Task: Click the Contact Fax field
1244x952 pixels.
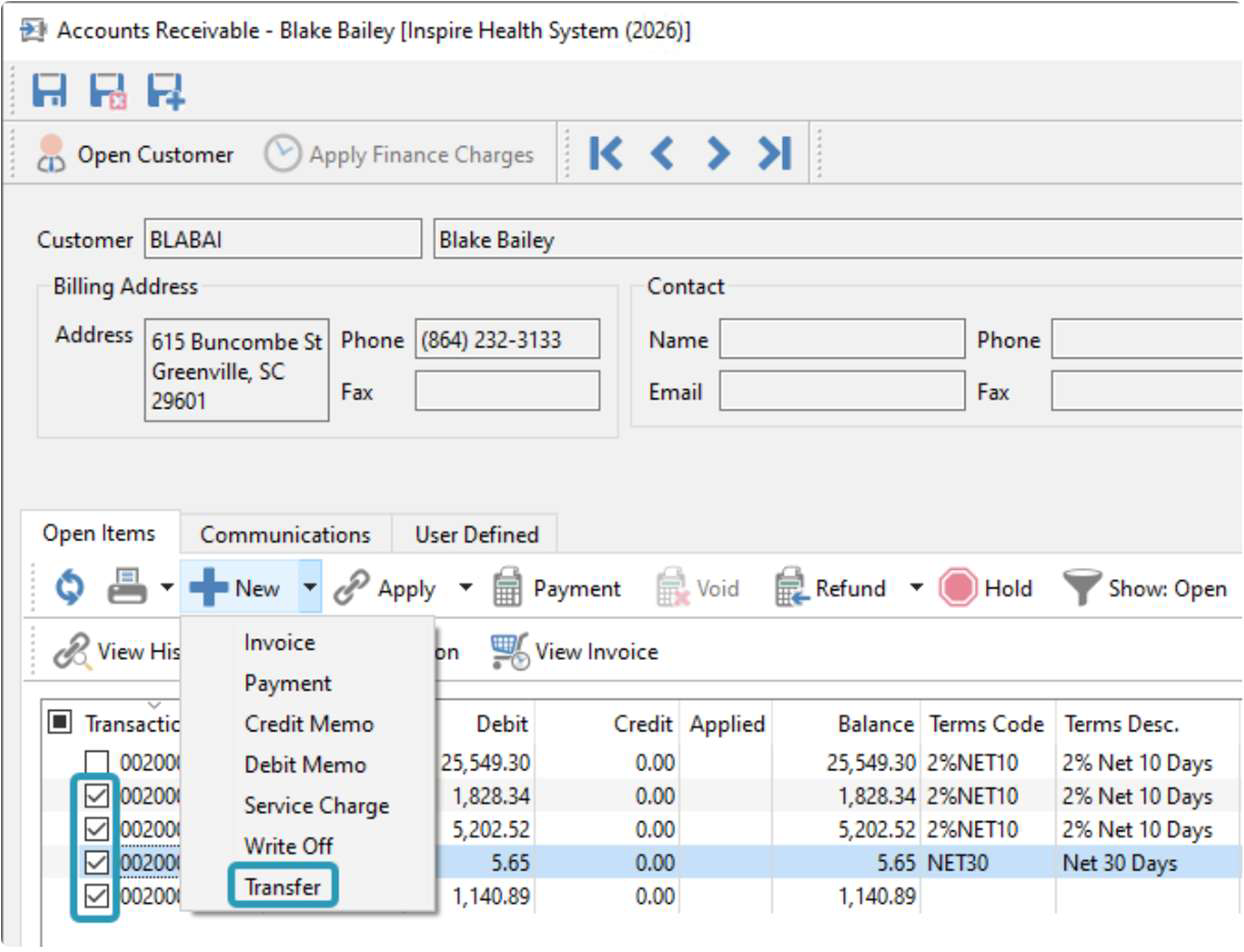Action: pos(1146,391)
